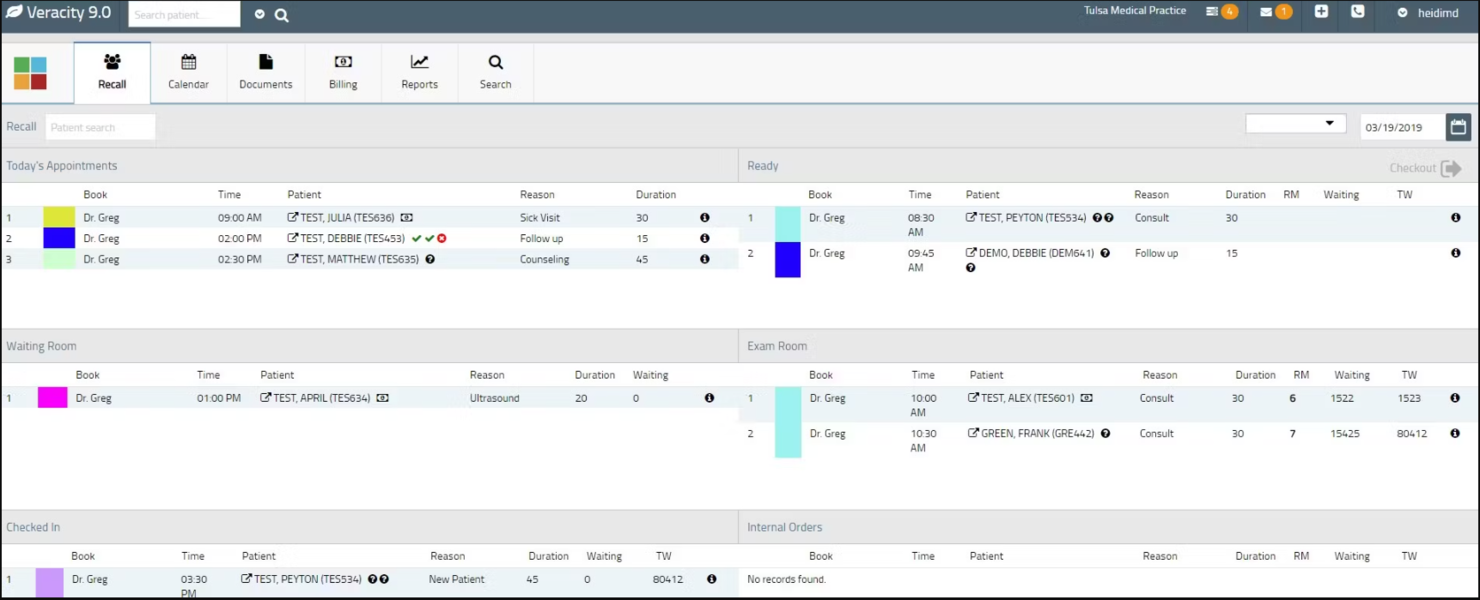Open the calendar picker beside the date field

coord(1458,126)
